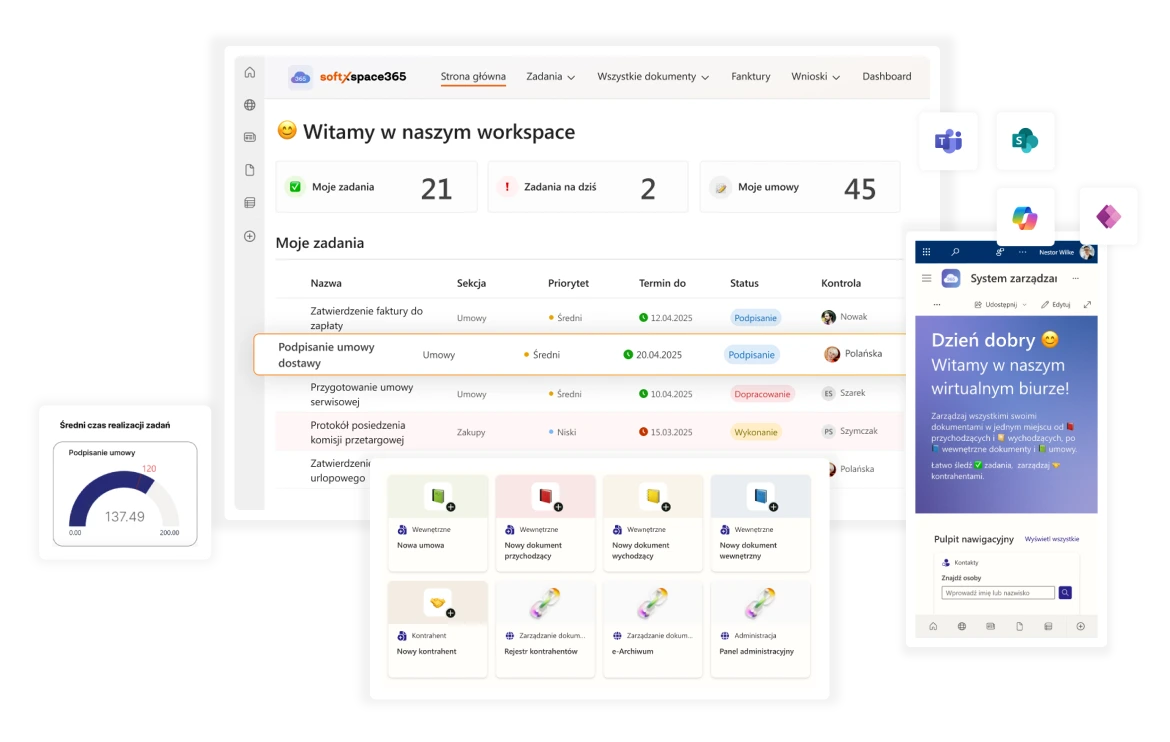Click the globe icon in left sidebar
This screenshot has height=742, width=1170.
(x=250, y=105)
